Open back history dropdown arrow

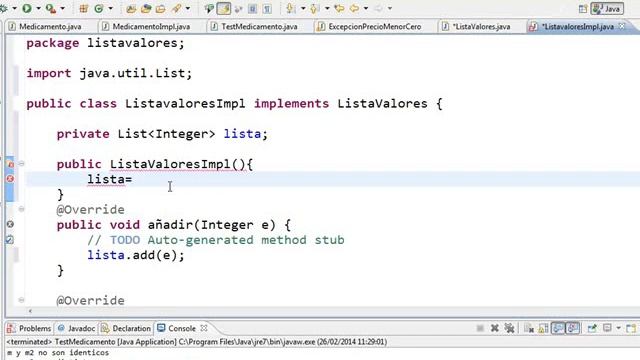(366, 8)
